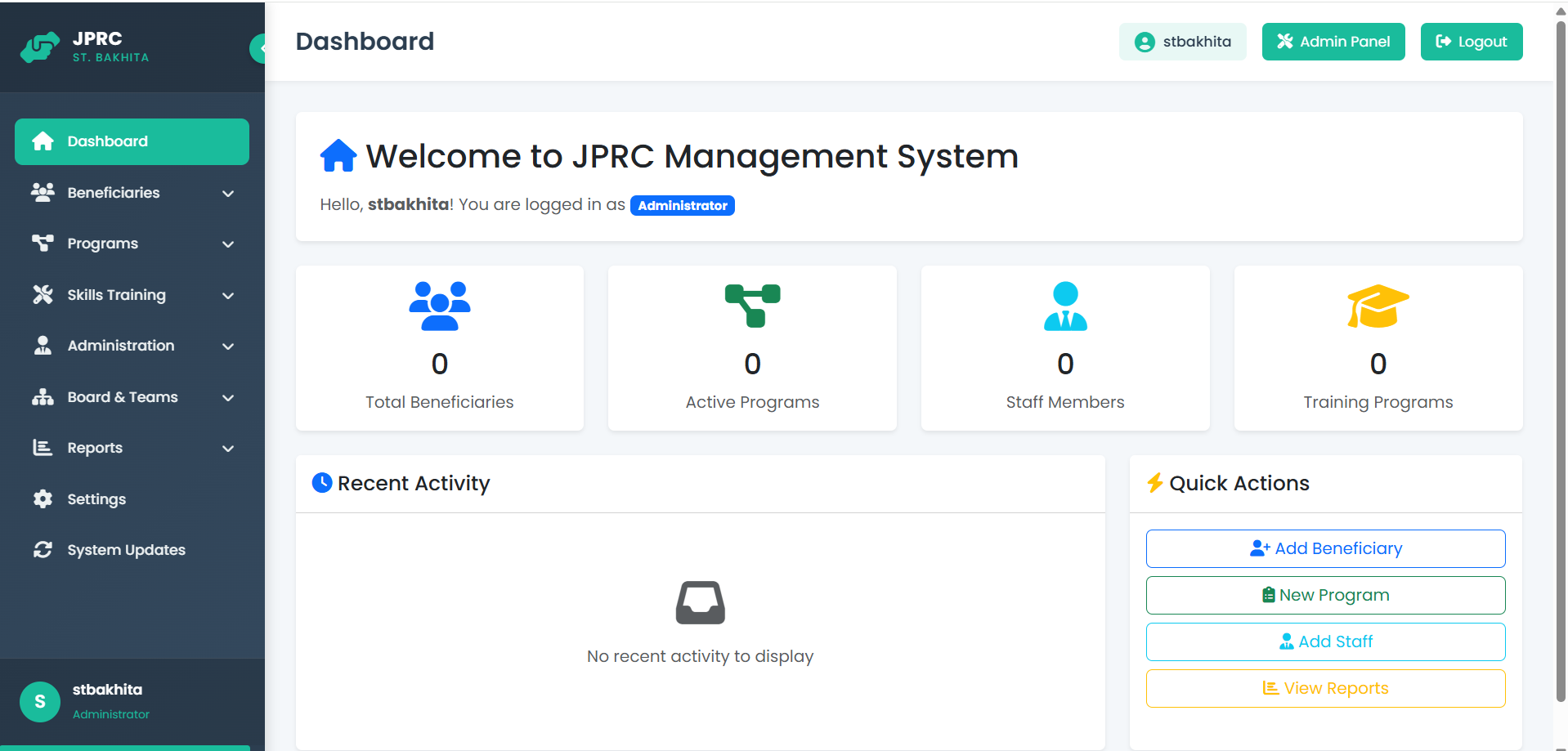This screenshot has width=1568, height=751.
Task: Select Board & Teams in the sidebar
Action: [x=122, y=396]
